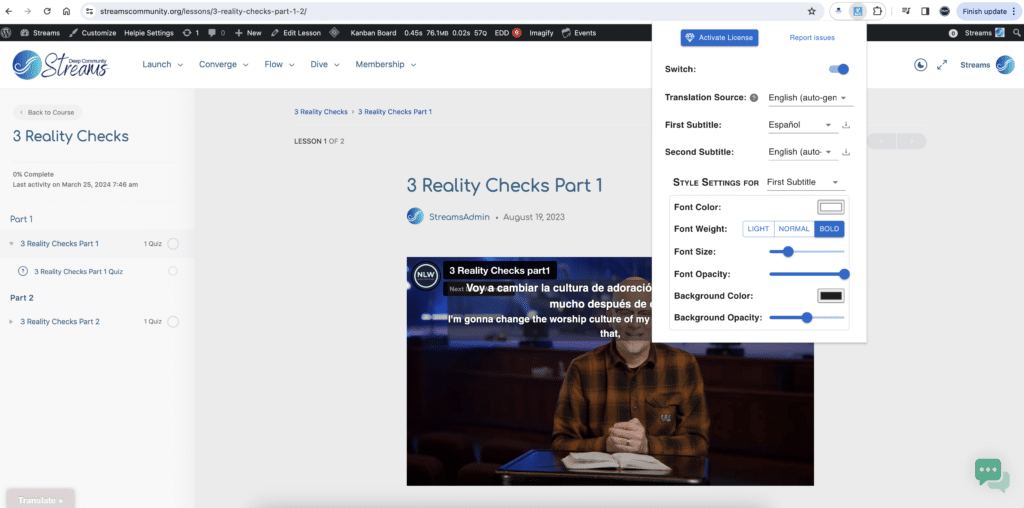Turn off the subtitle Switch toggle
The width and height of the screenshot is (1024, 508).
839,69
